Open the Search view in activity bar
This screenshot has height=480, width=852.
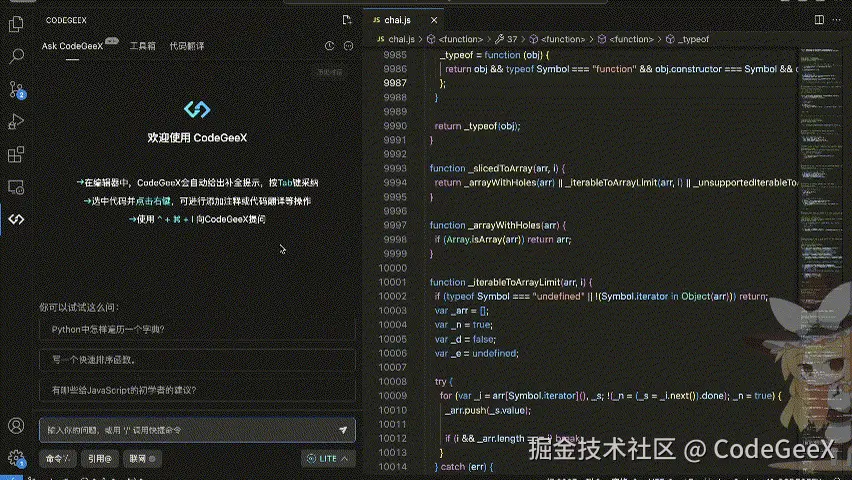(16, 56)
